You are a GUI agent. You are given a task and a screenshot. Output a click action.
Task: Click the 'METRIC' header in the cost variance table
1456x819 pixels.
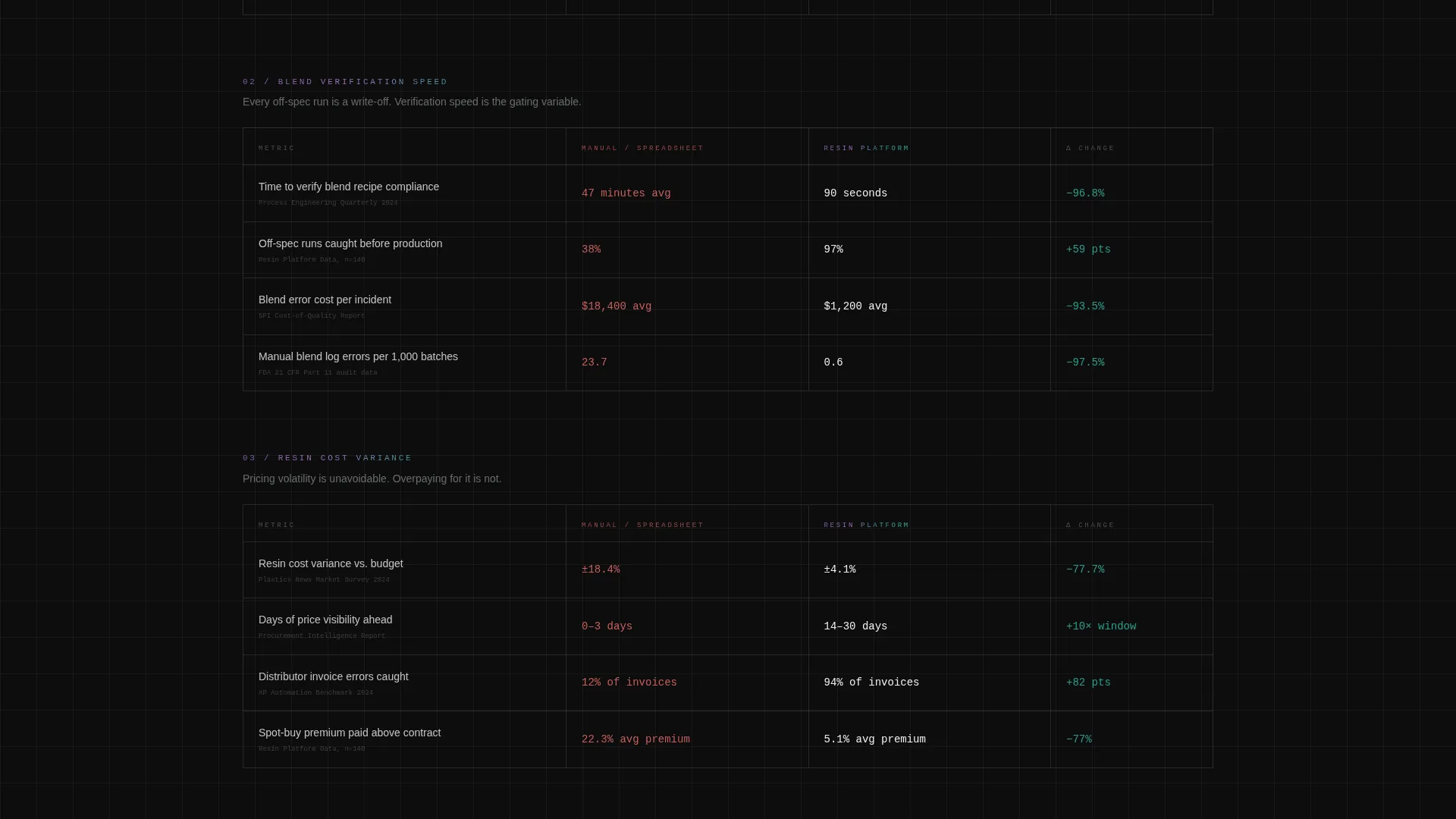pos(276,526)
